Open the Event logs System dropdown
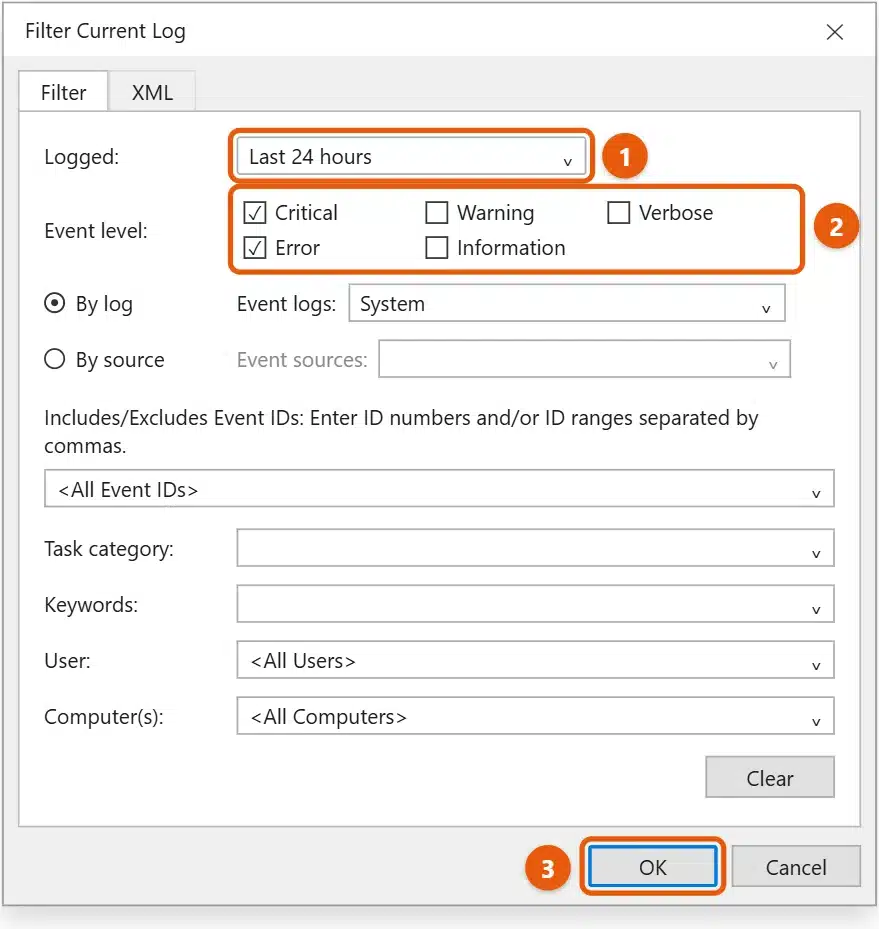This screenshot has height=929, width=879. (567, 303)
